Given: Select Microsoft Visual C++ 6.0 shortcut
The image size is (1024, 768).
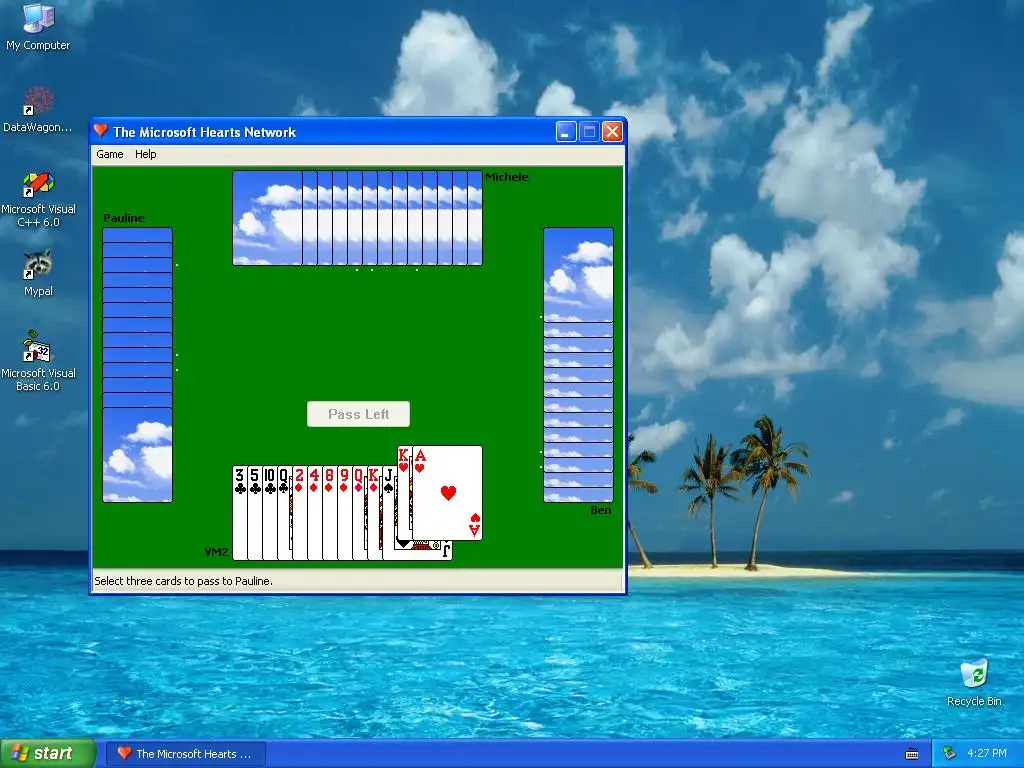Looking at the screenshot, I should pos(38,199).
